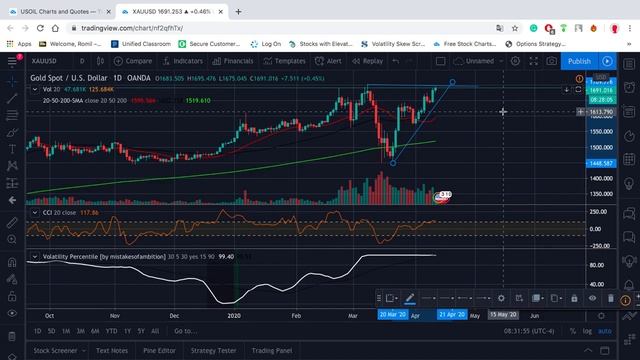Select the 5D date range

[x=51, y=331]
